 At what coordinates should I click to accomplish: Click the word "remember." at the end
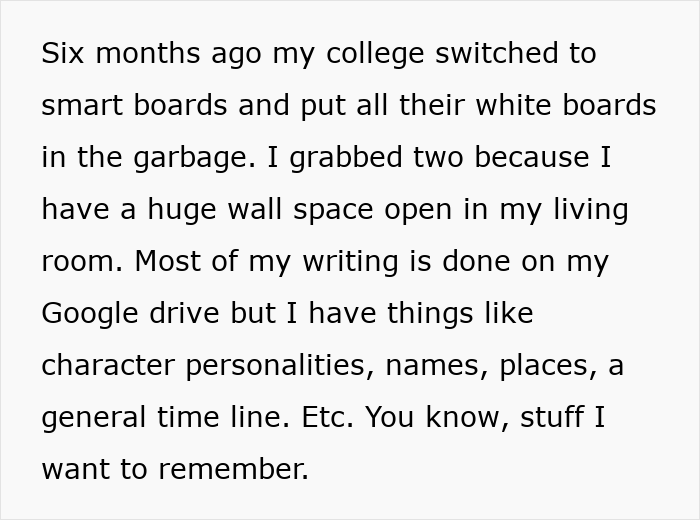point(233,470)
